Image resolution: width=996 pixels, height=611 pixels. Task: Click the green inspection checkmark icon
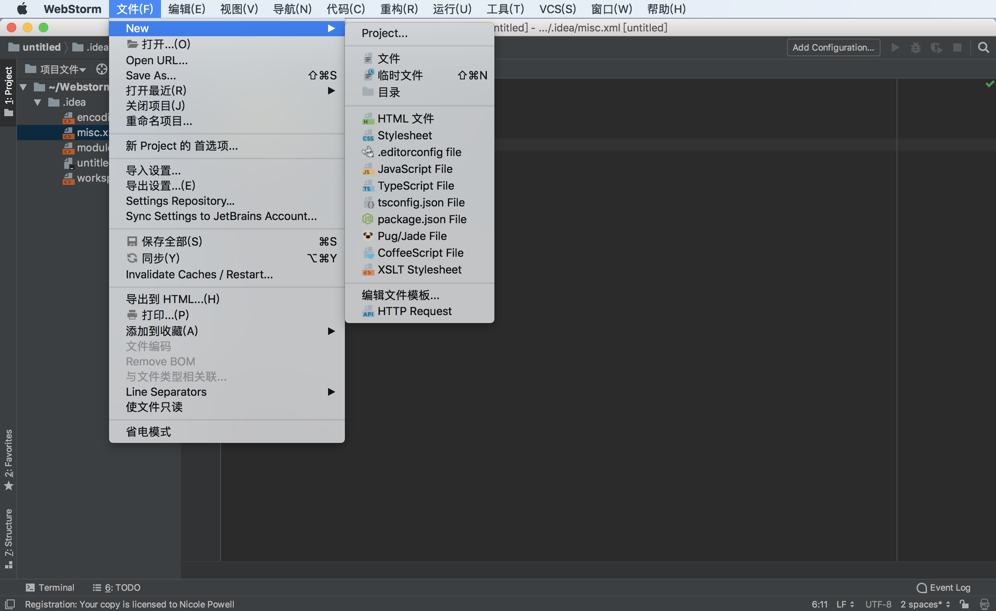(990, 84)
